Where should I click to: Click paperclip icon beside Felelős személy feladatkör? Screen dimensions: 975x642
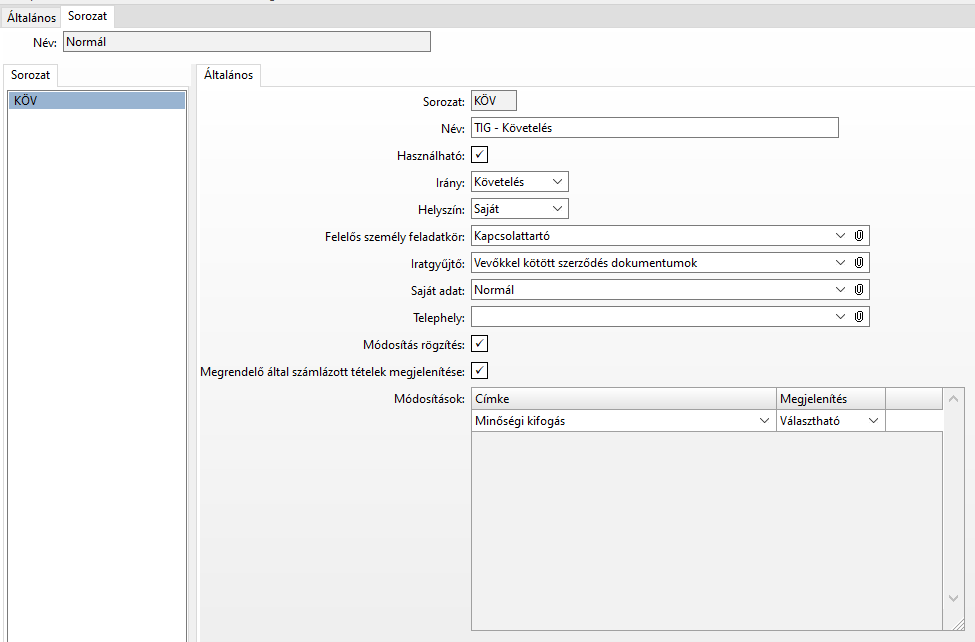click(x=858, y=236)
